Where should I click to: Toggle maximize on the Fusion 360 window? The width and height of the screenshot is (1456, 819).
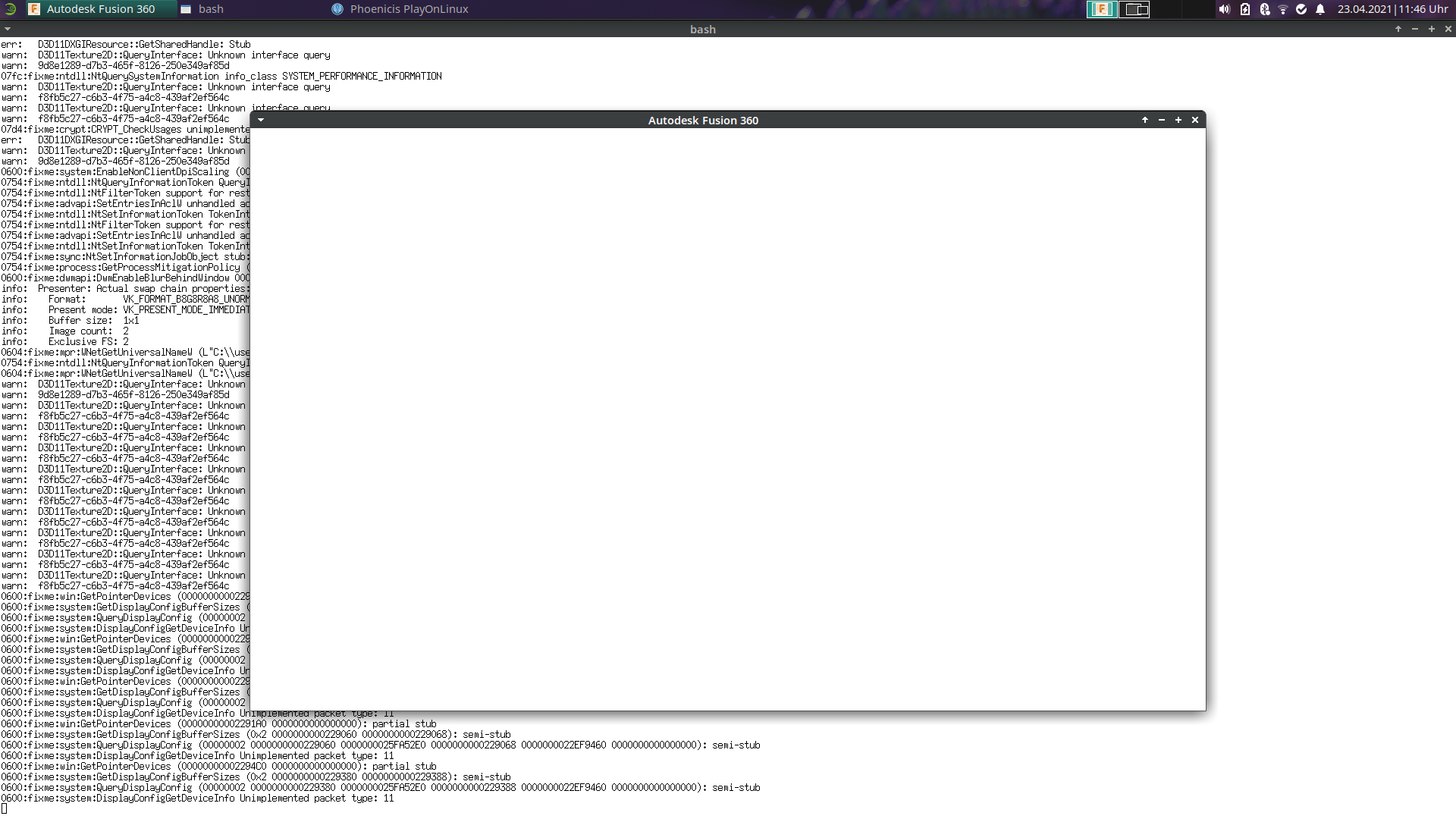1178,120
